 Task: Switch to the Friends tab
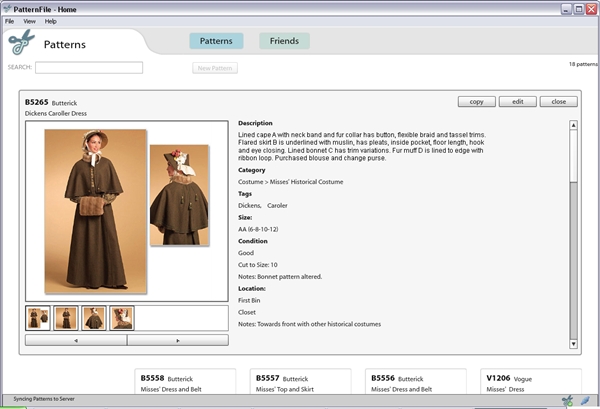[284, 41]
